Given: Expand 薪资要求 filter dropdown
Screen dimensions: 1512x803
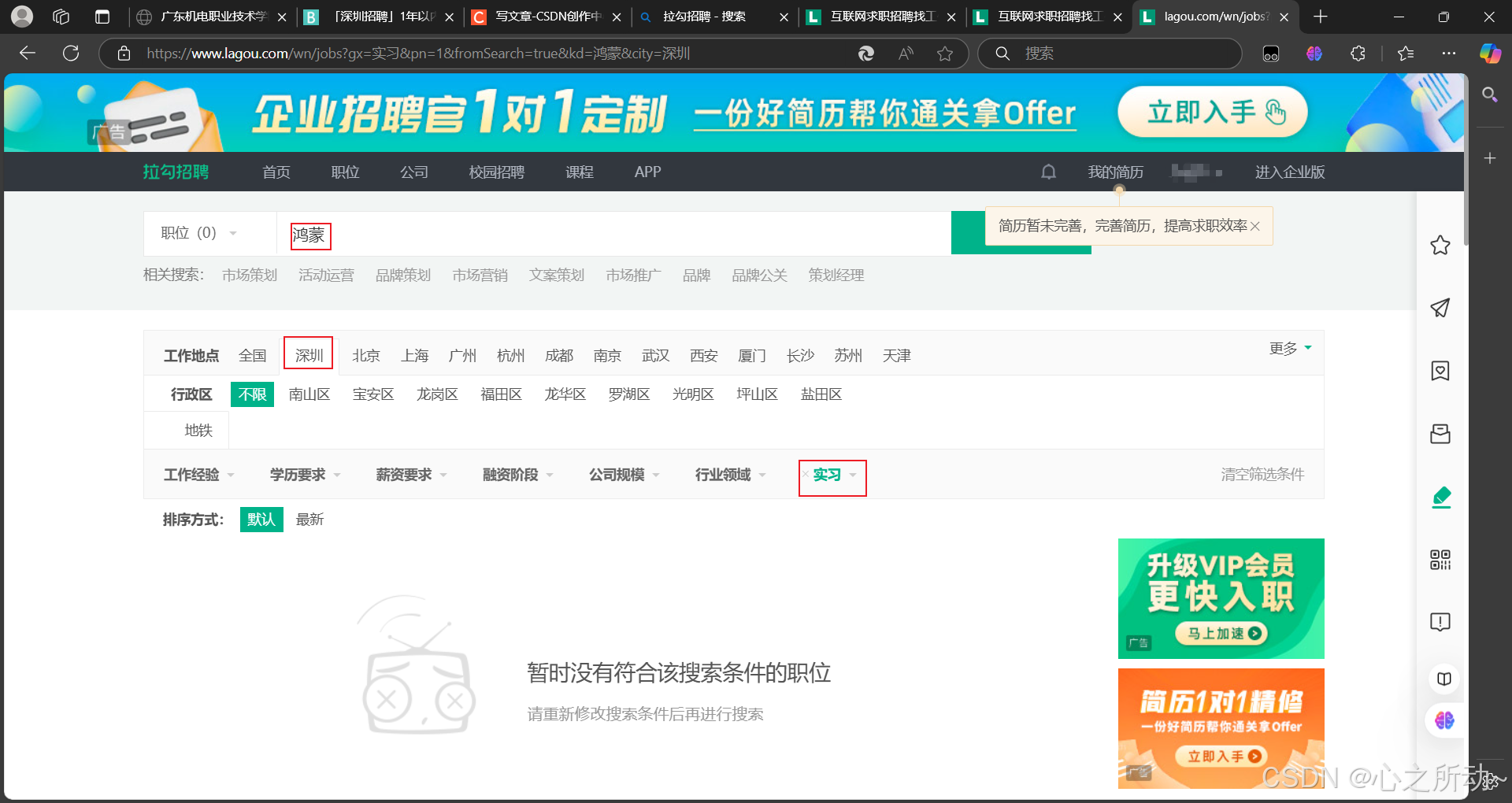Looking at the screenshot, I should point(412,475).
